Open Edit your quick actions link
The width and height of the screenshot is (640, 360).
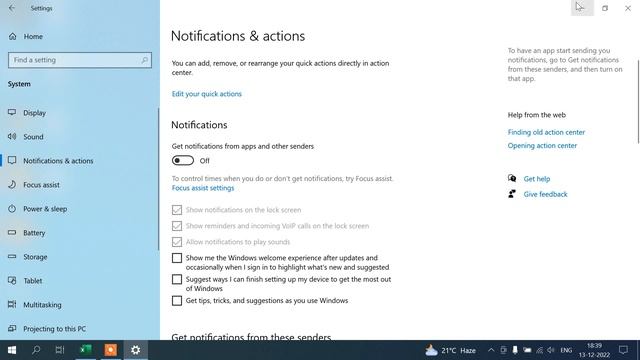pyautogui.click(x=207, y=94)
